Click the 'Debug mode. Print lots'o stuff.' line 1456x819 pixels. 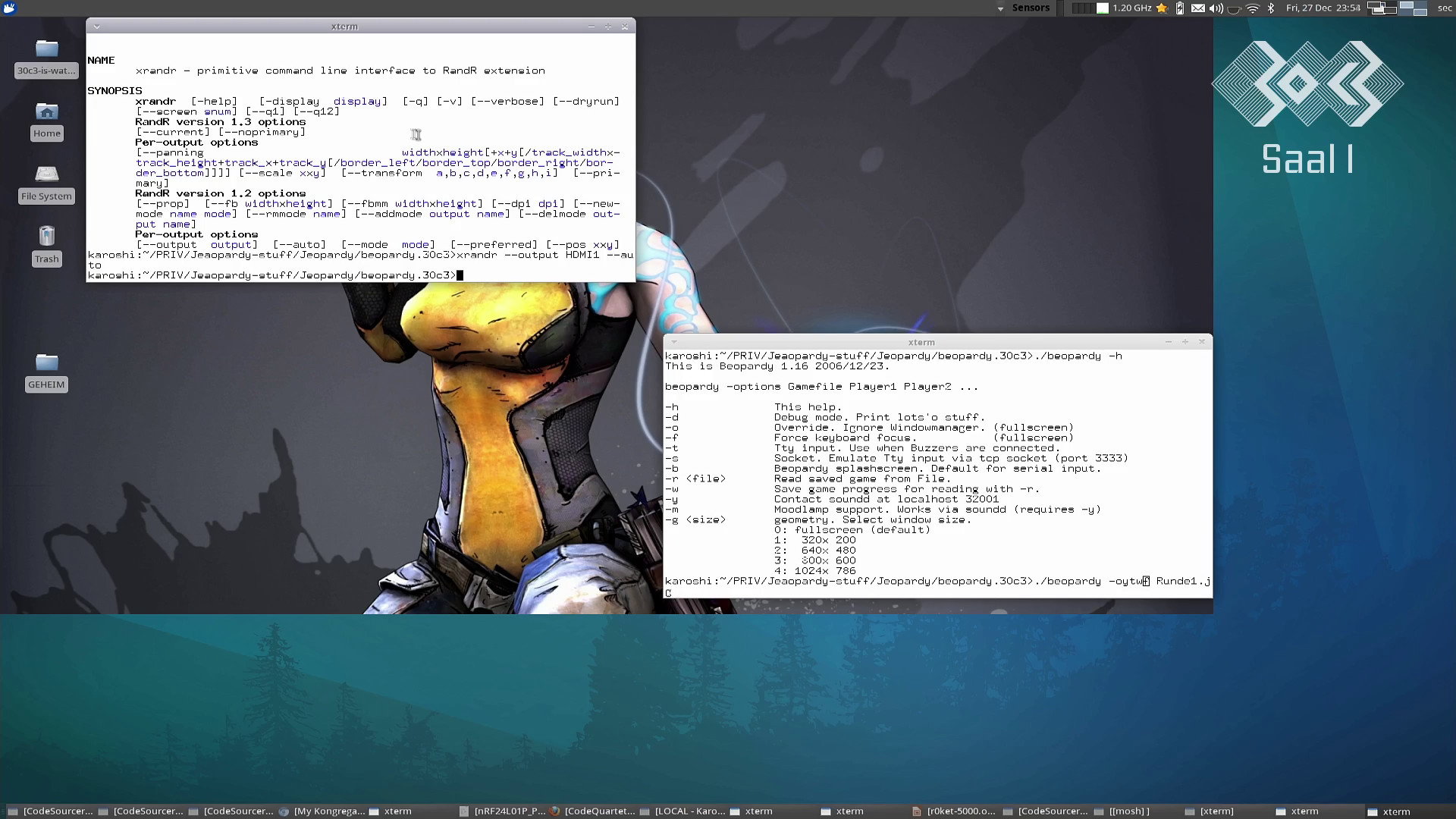[880, 417]
